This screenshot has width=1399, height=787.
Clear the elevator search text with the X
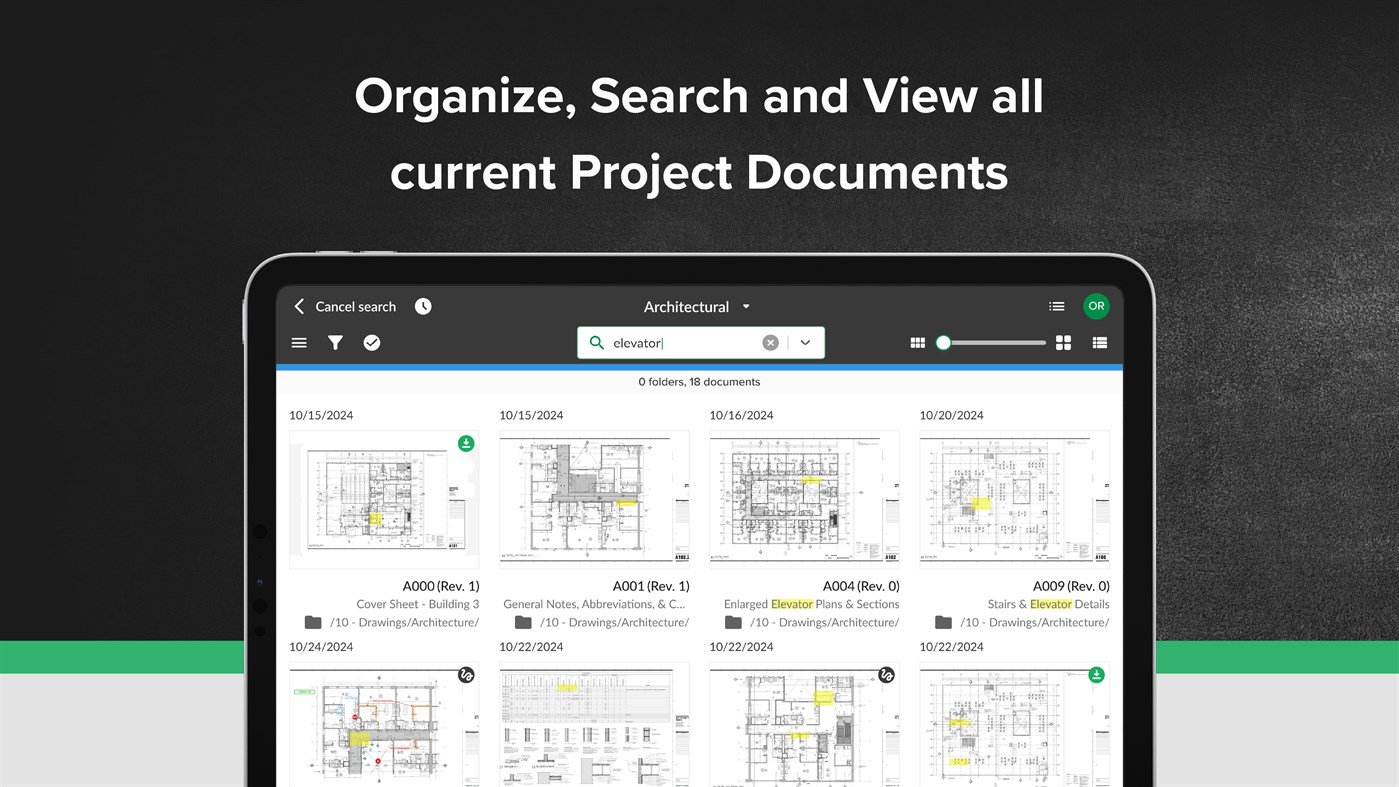[770, 342]
